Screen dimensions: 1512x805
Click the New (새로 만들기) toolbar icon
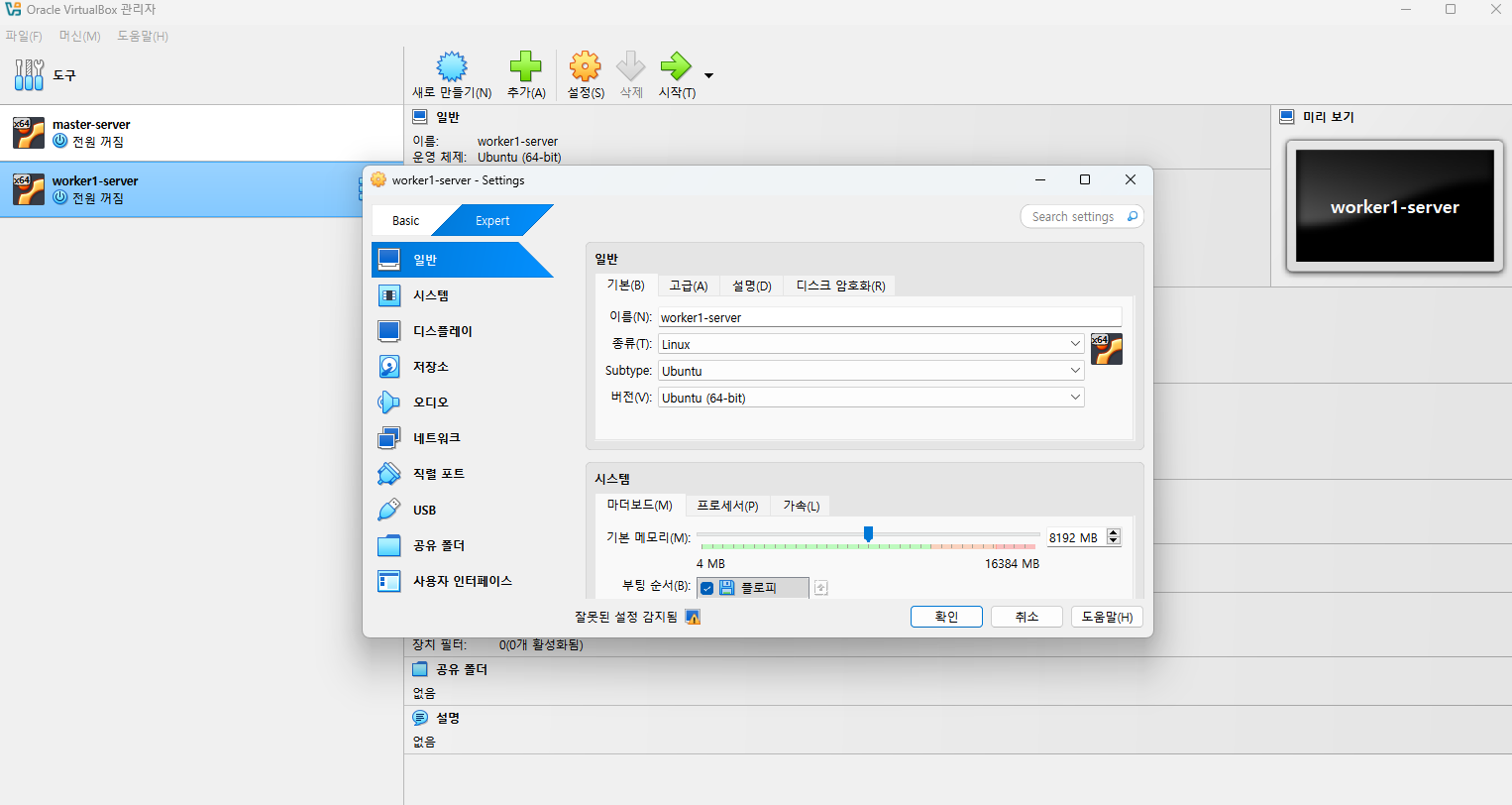point(452,66)
